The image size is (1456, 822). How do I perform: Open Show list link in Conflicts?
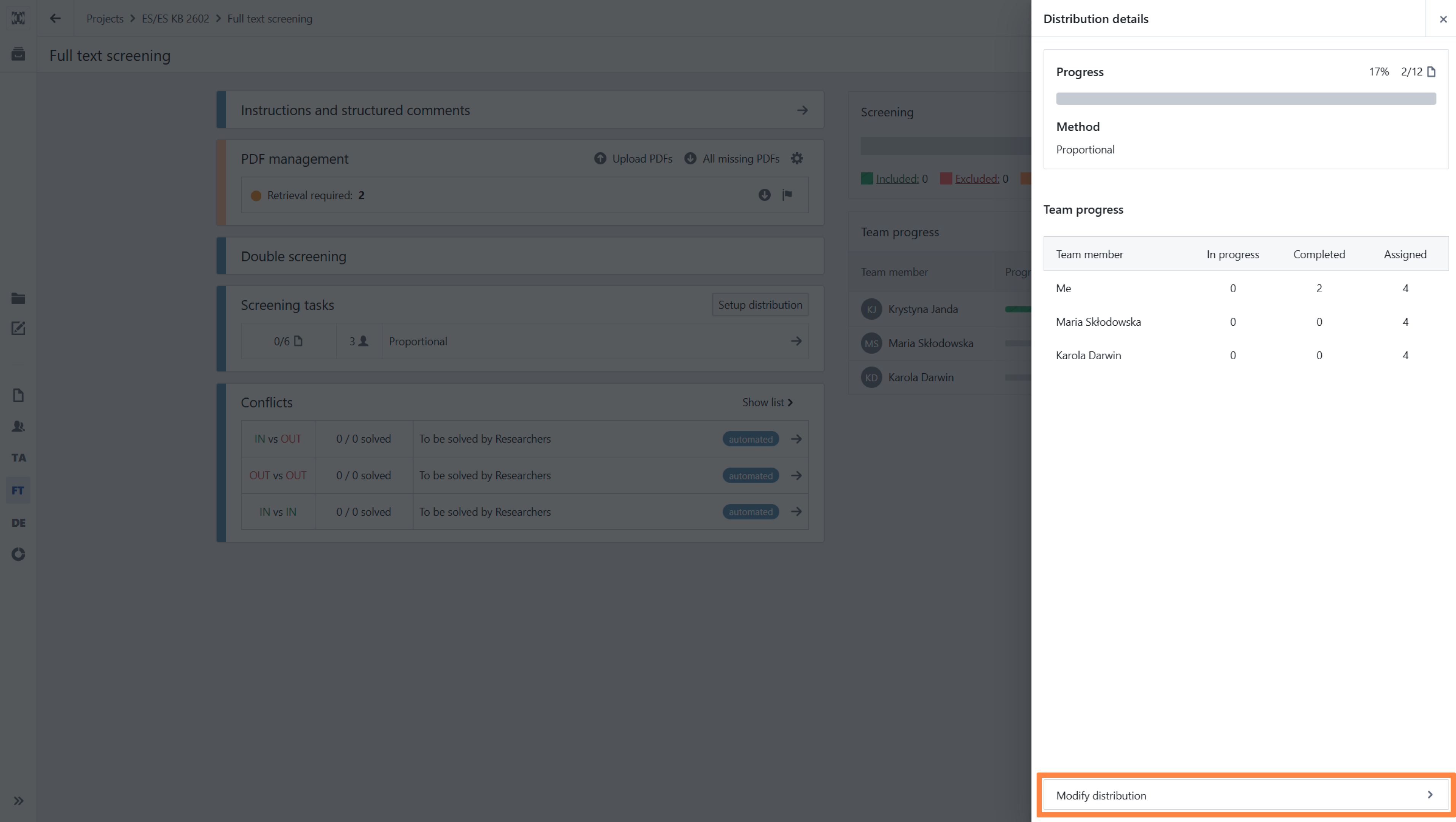tap(767, 403)
